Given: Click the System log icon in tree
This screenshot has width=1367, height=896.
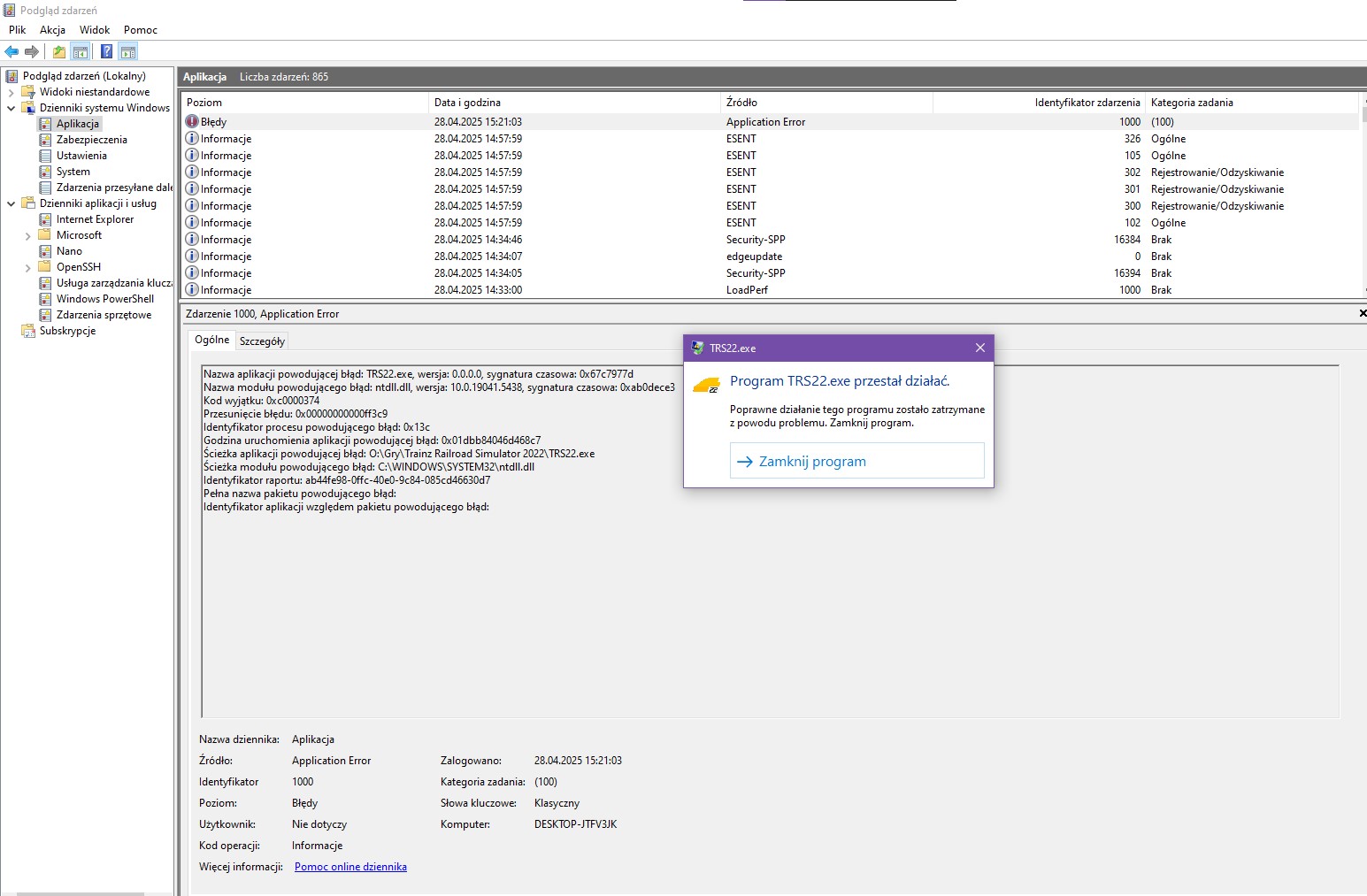Looking at the screenshot, I should 45,172.
